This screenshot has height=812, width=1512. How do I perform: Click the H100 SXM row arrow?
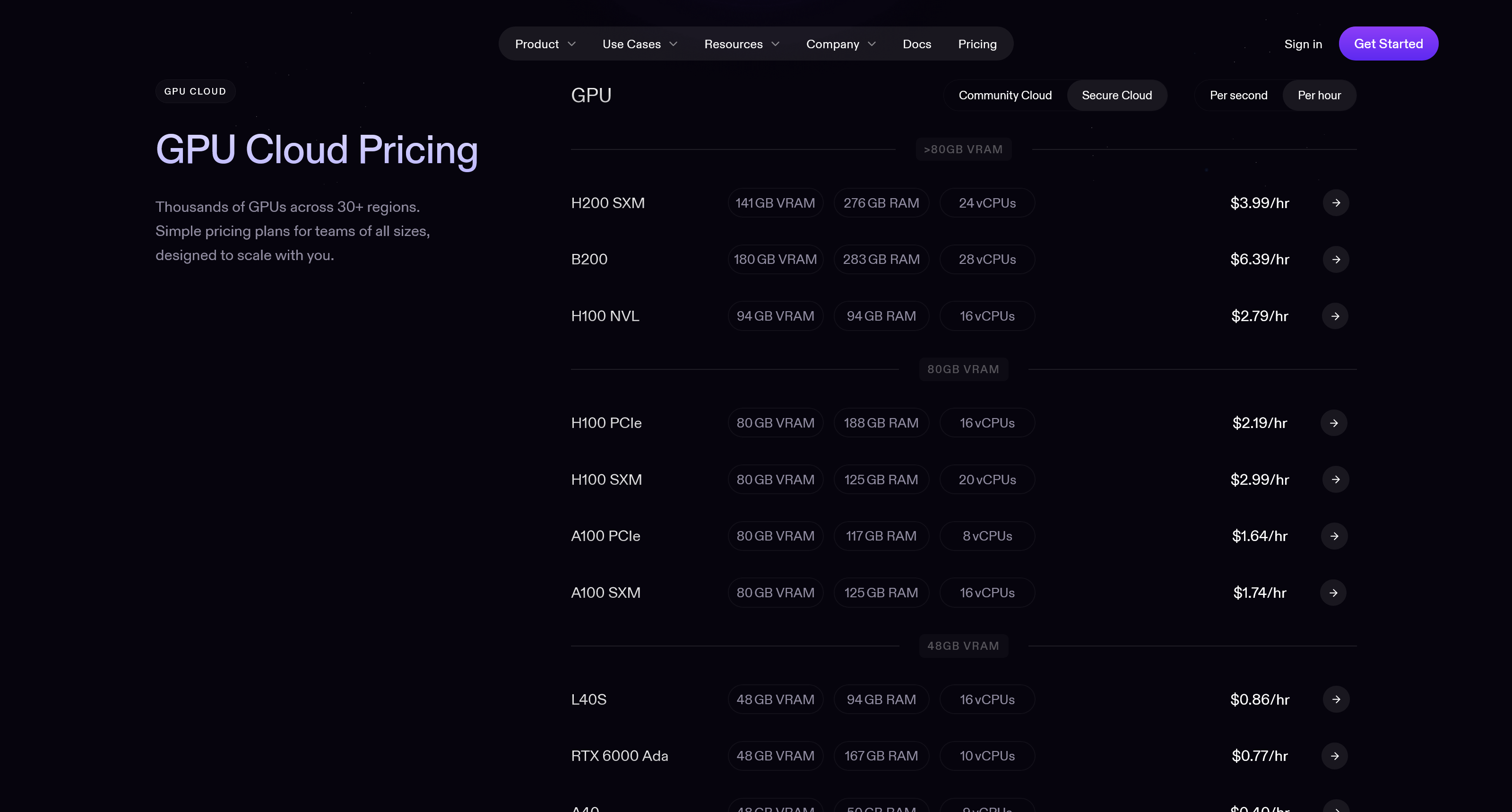click(x=1335, y=479)
